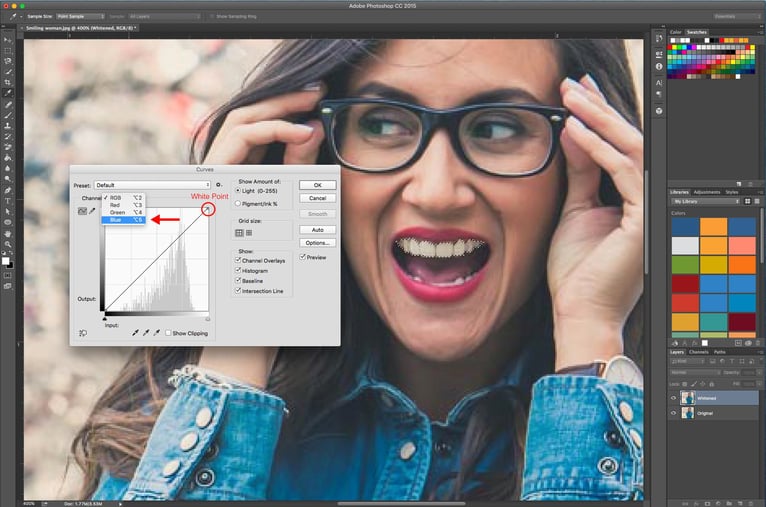766x507 pixels.
Task: Choose Red in the Channel menu
Action: (x=124, y=205)
